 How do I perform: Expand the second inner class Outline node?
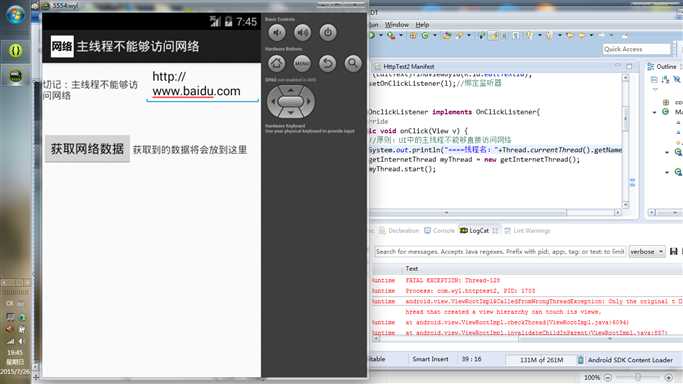667,172
